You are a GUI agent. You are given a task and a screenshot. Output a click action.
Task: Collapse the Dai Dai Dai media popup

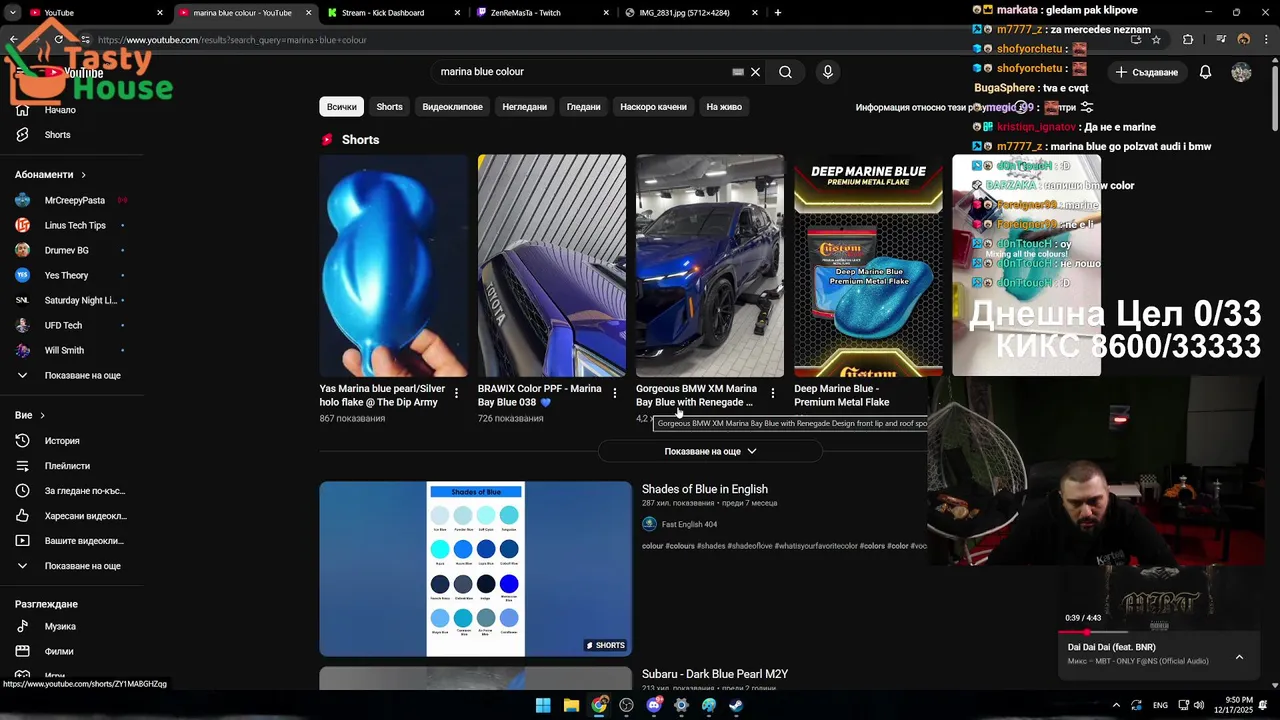point(1239,657)
